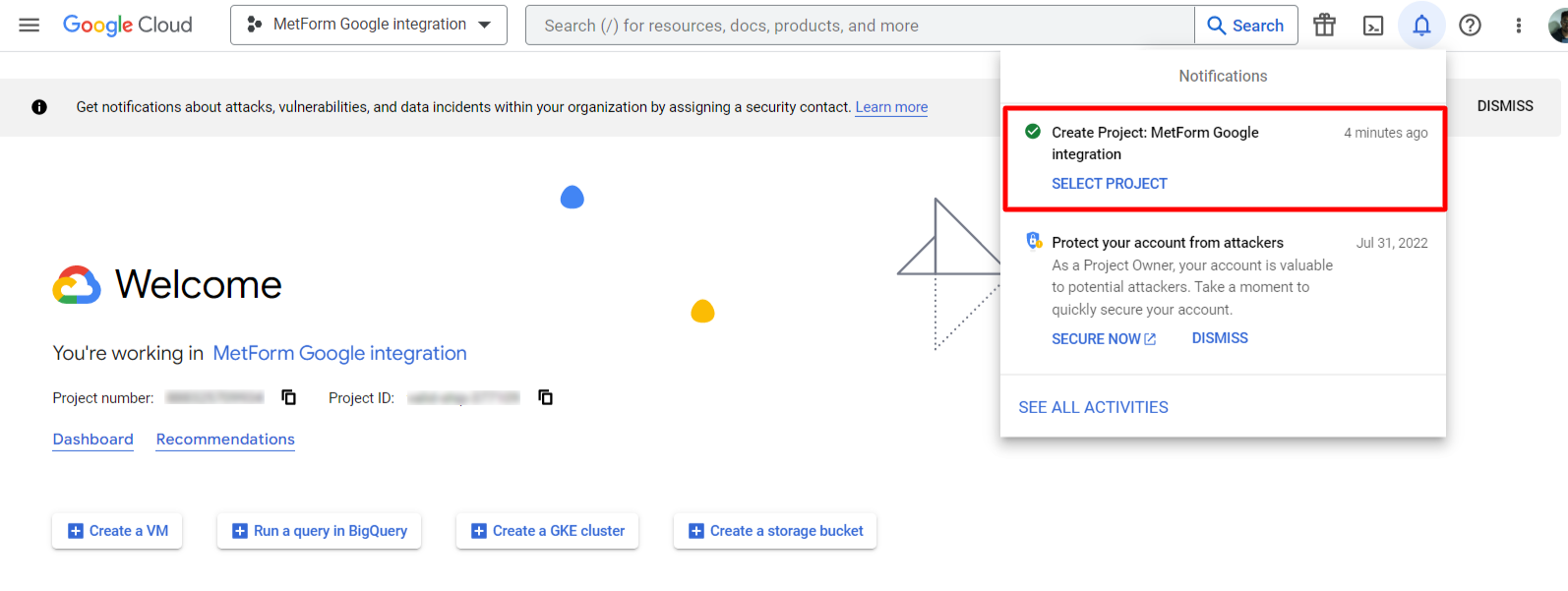
Task: Click the info icon in security banner
Action: (x=39, y=107)
